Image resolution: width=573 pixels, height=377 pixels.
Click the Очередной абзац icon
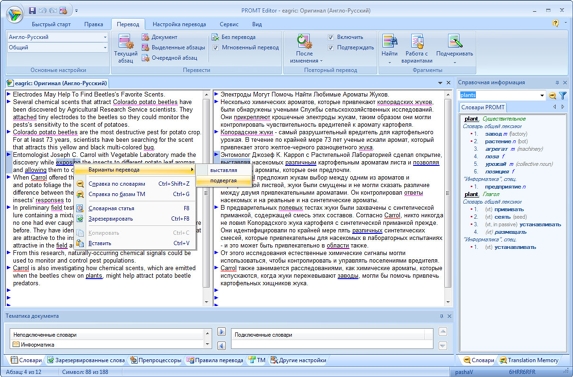point(145,58)
